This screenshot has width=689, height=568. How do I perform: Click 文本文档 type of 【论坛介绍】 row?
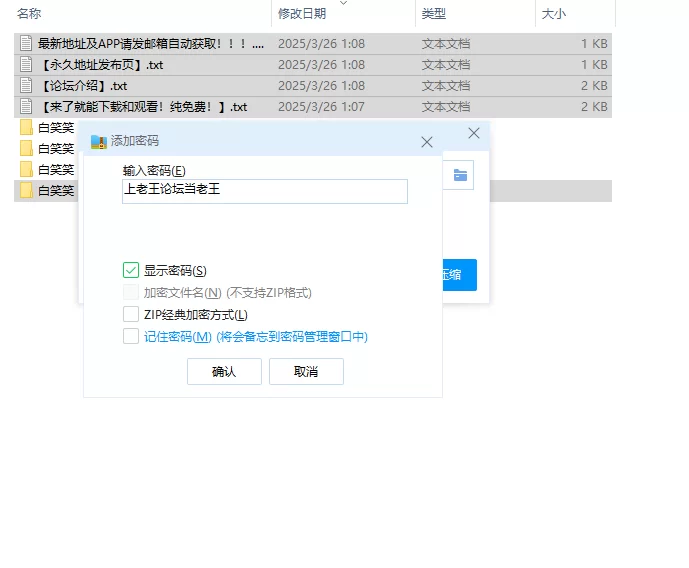click(446, 86)
